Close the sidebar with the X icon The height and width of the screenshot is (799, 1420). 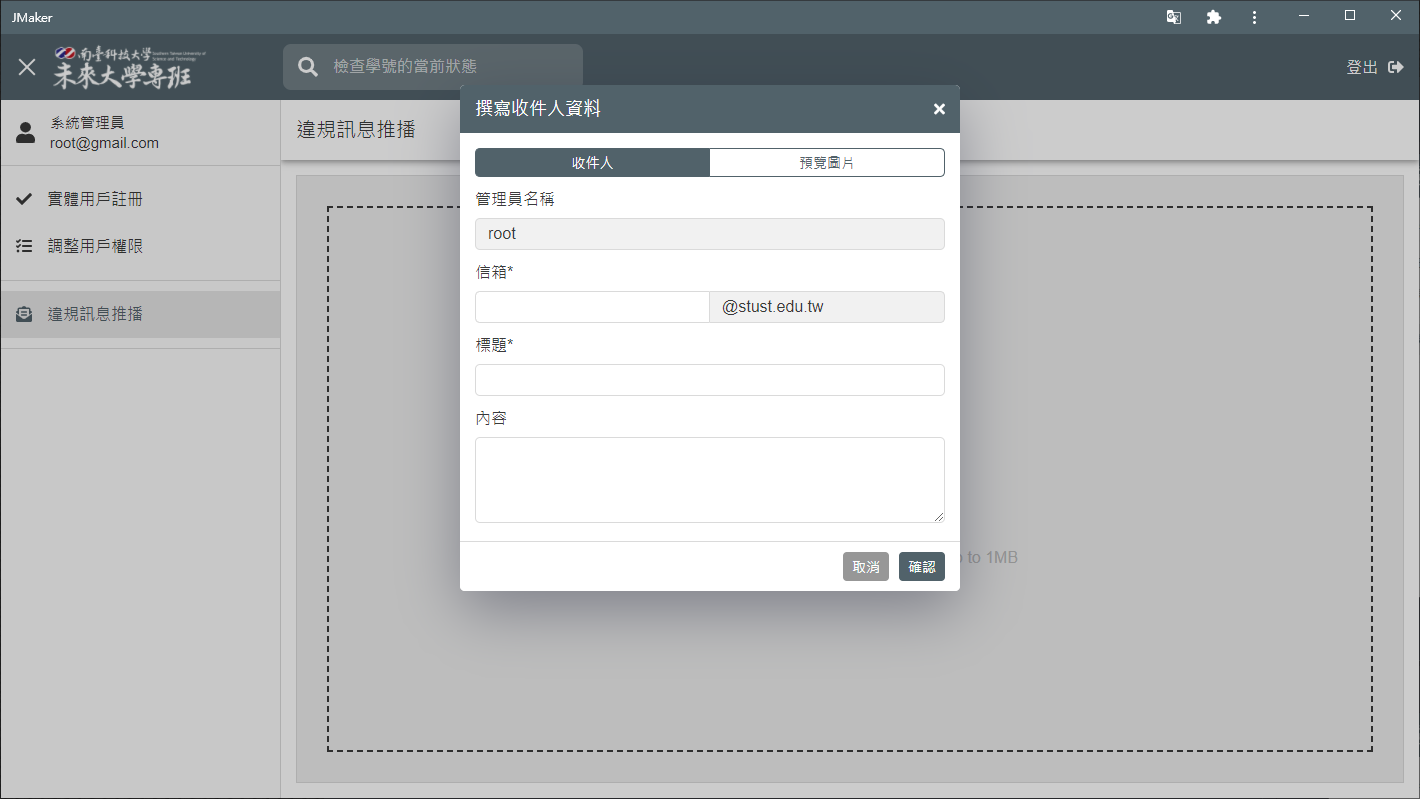click(x=27, y=67)
